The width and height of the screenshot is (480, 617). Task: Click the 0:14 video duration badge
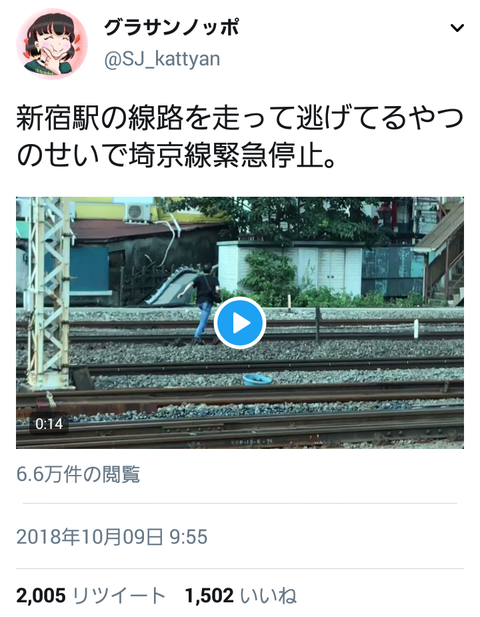[x=49, y=424]
